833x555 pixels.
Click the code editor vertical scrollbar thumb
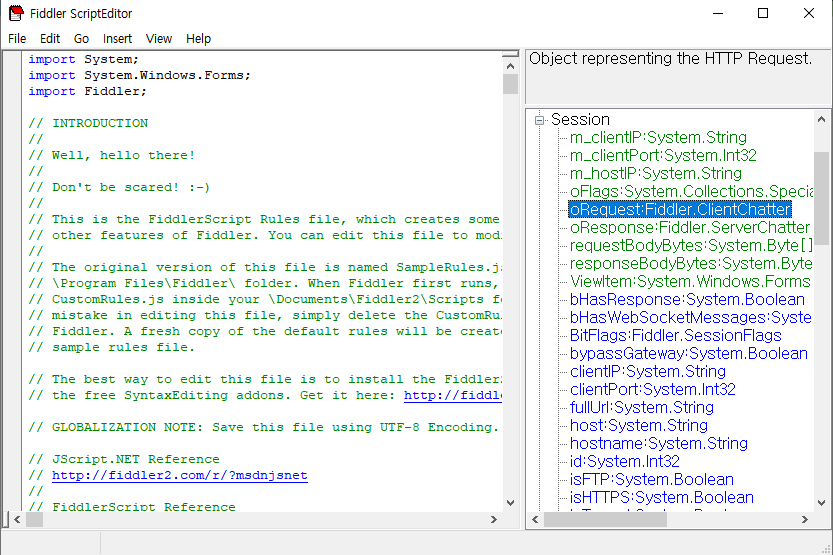511,84
